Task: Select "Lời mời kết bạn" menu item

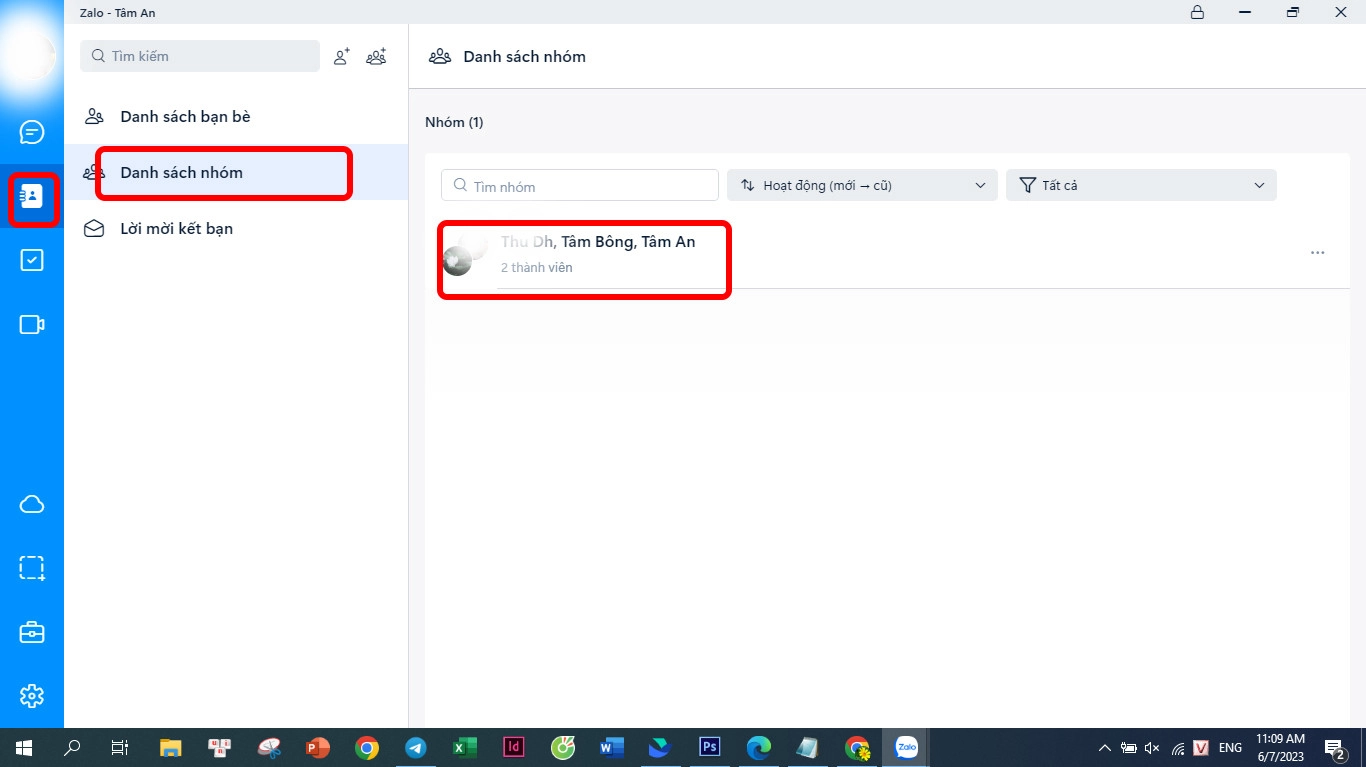Action: [176, 229]
